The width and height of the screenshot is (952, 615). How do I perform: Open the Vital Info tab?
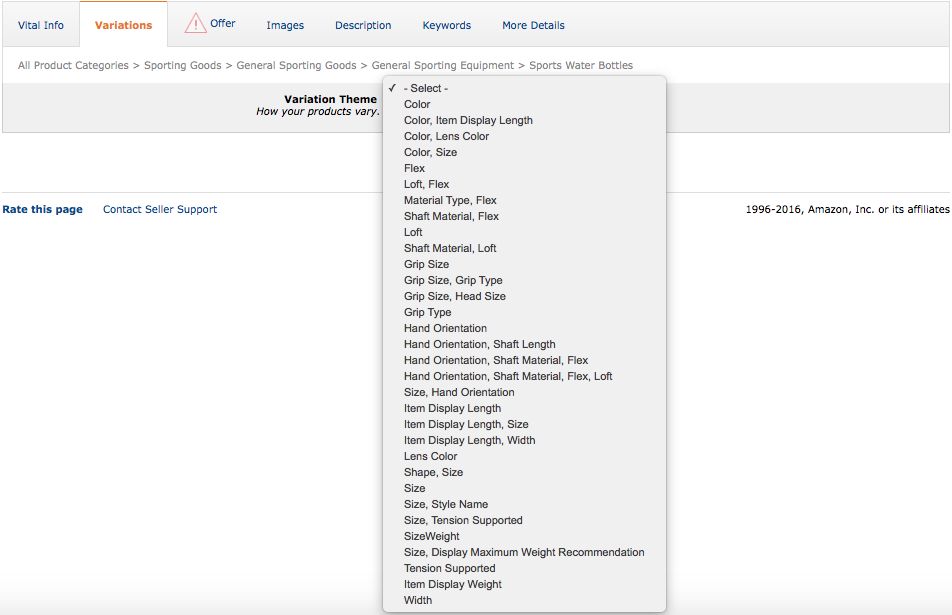[x=41, y=25]
